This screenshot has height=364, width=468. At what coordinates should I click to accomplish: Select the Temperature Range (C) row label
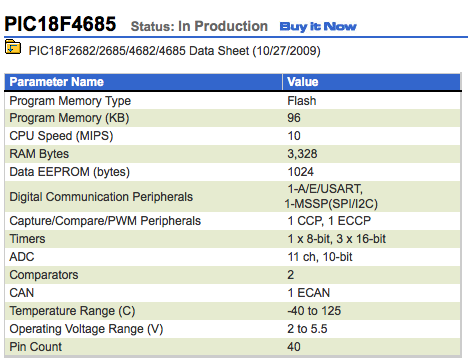coord(72,311)
